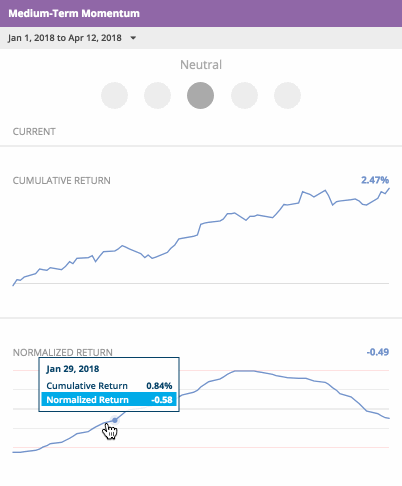Click the 2.47% cumulative return value
Screen dimensions: 402x486
click(375, 180)
